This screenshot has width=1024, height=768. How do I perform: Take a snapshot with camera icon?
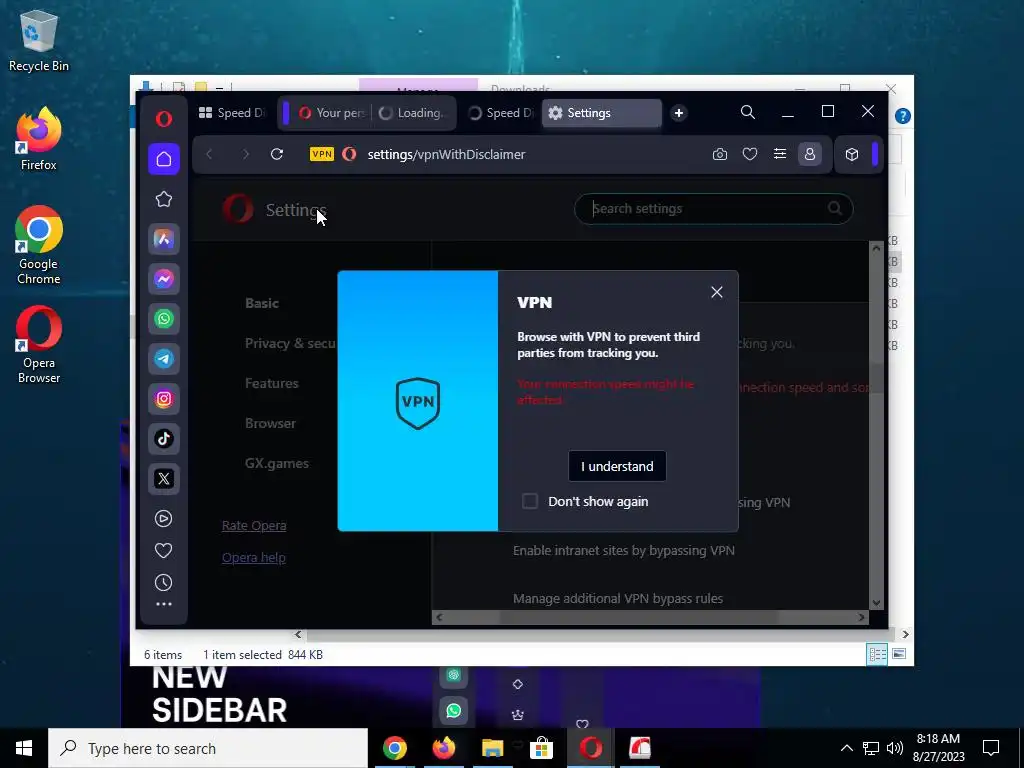(x=720, y=154)
